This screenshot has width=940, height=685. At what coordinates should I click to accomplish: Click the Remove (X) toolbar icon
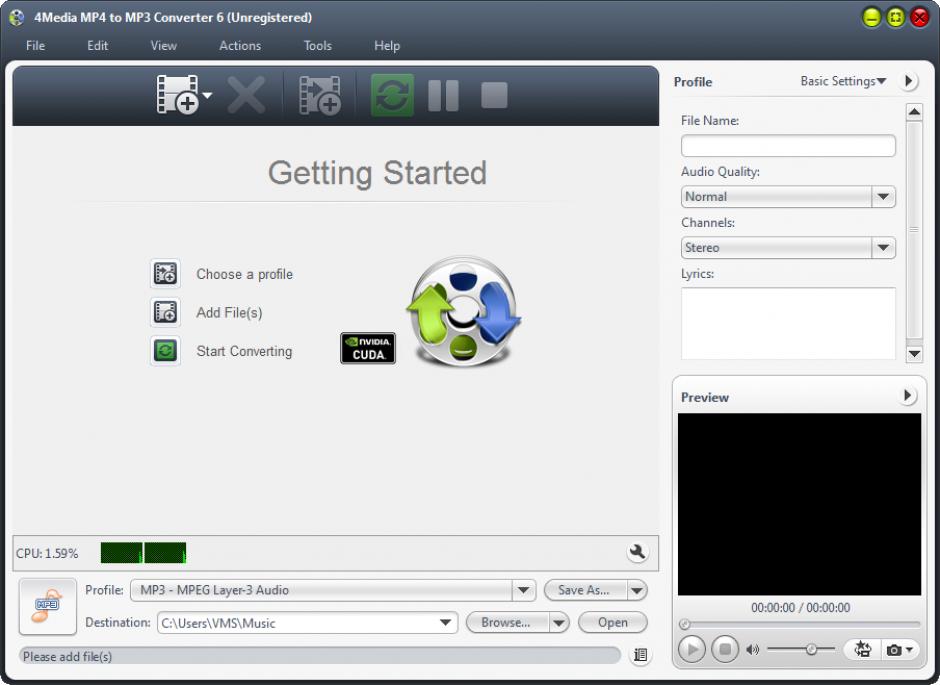[x=246, y=95]
